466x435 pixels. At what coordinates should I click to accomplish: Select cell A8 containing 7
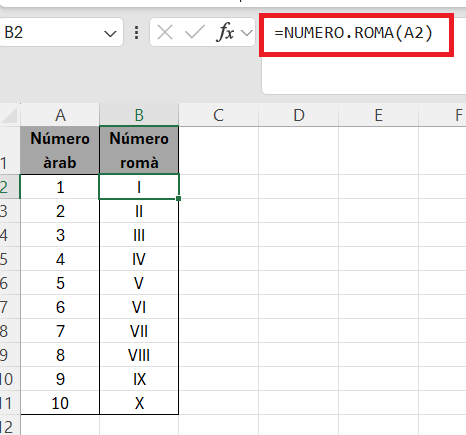pyautogui.click(x=60, y=331)
